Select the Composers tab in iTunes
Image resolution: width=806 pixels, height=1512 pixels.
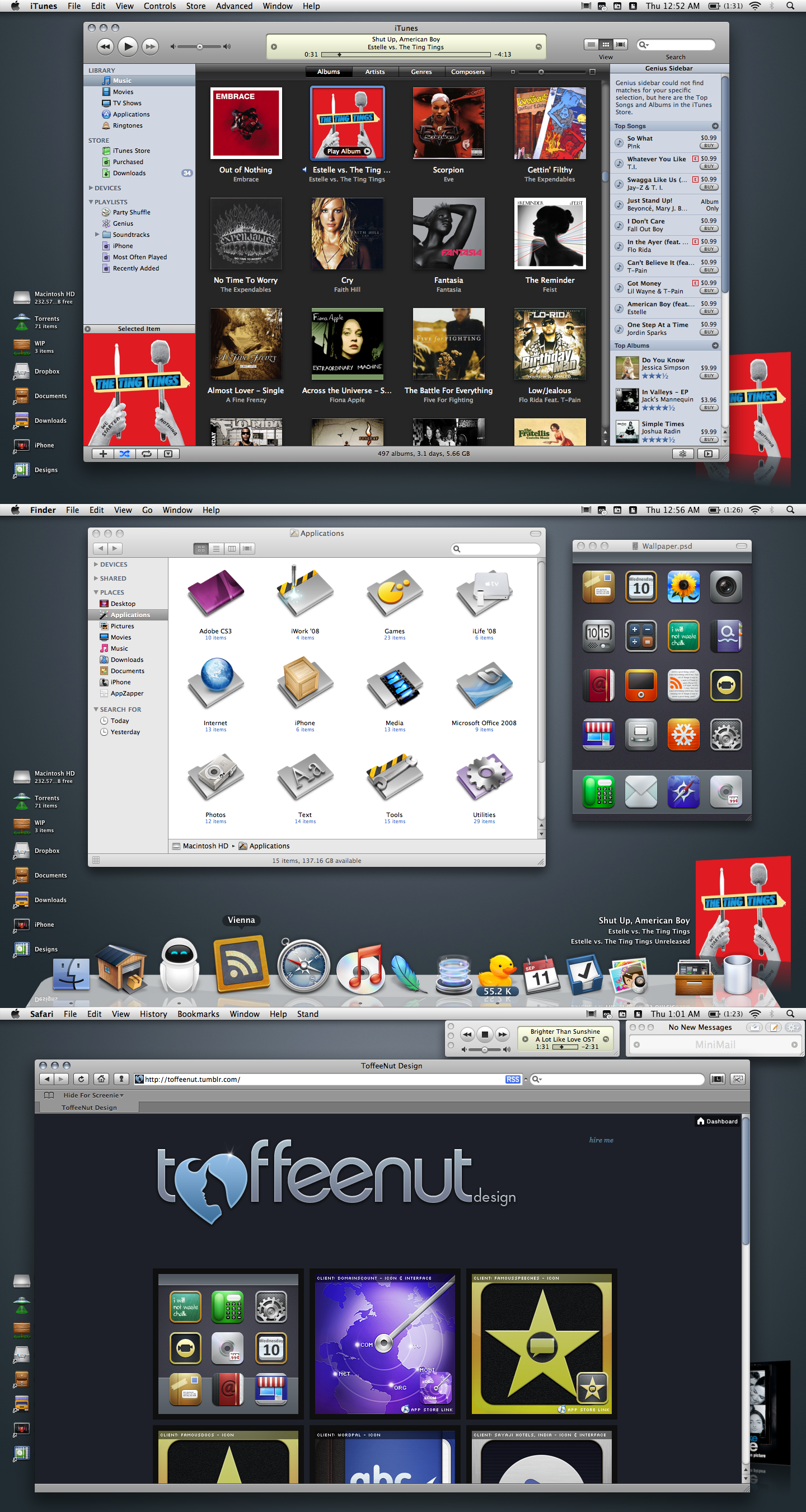467,72
